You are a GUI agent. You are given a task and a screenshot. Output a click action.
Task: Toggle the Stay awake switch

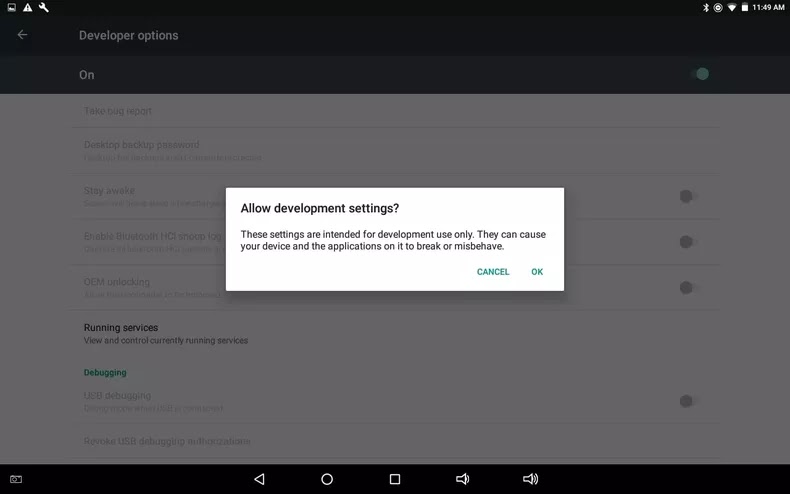687,196
